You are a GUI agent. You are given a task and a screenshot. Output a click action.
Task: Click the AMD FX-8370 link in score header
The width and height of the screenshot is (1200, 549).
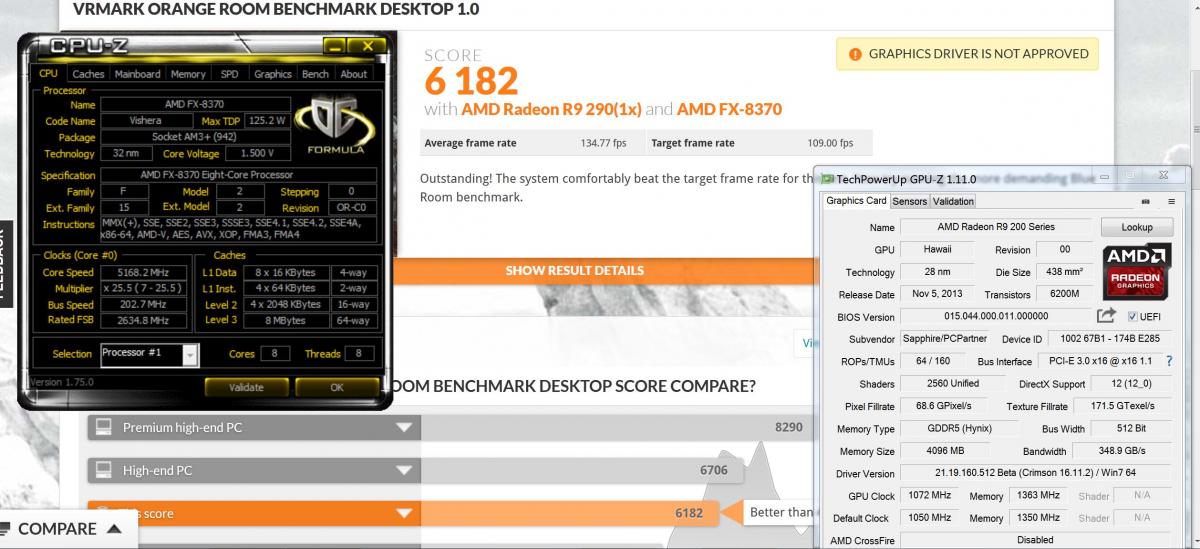[729, 109]
